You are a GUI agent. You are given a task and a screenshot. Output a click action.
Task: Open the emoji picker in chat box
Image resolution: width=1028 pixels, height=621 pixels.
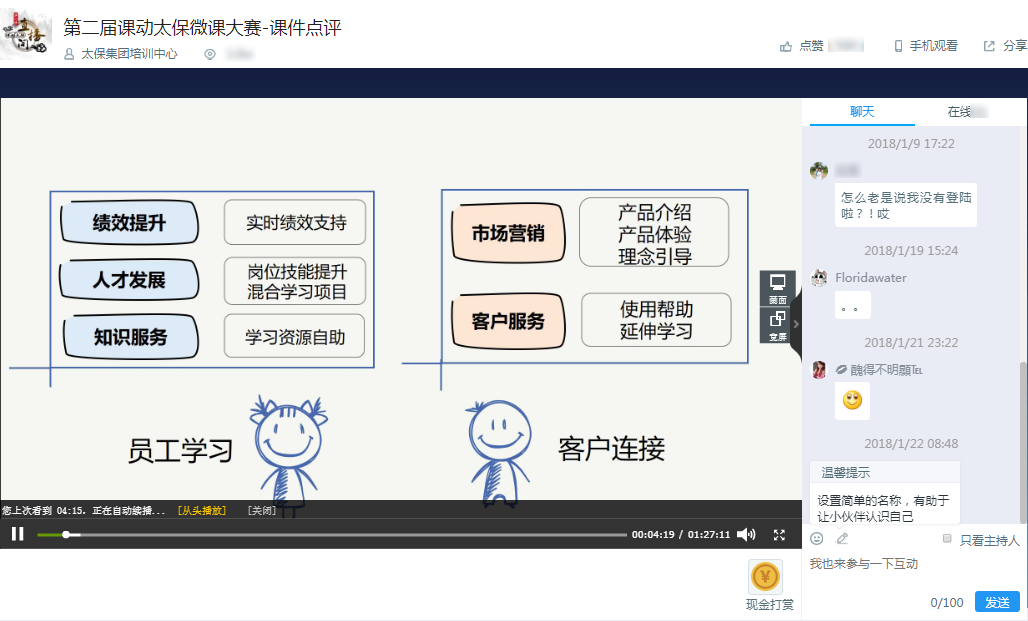click(x=817, y=538)
